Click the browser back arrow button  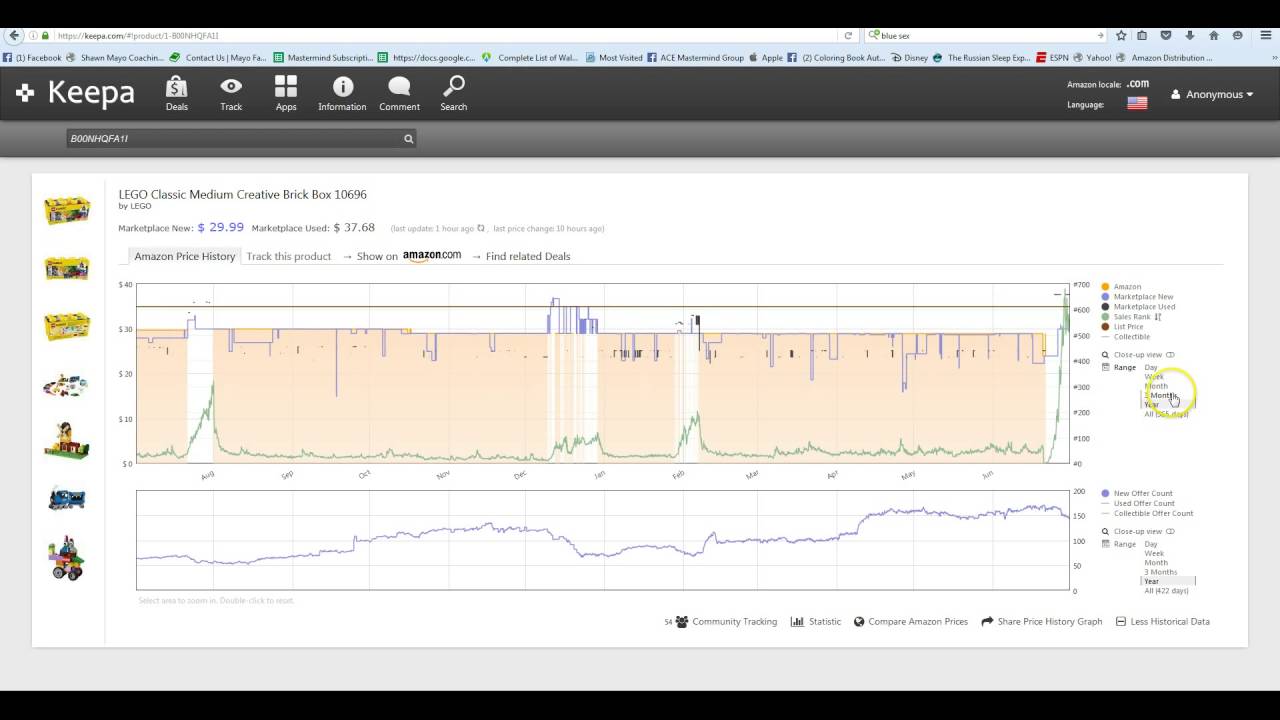(14, 35)
